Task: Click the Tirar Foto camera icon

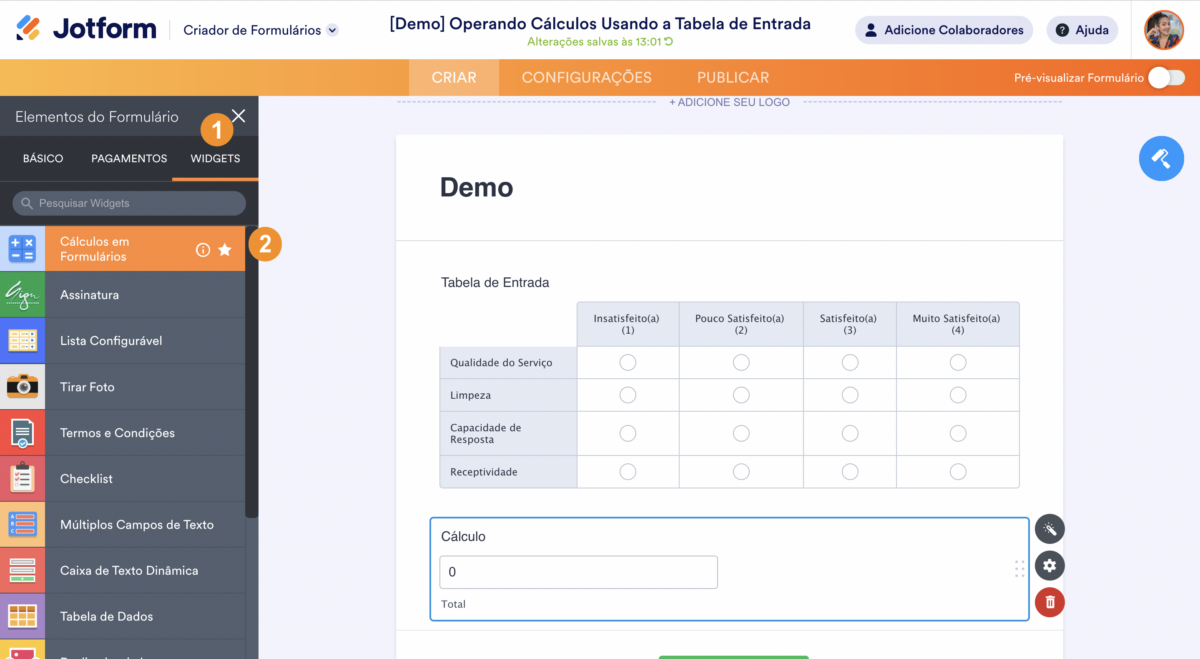Action: (x=22, y=387)
